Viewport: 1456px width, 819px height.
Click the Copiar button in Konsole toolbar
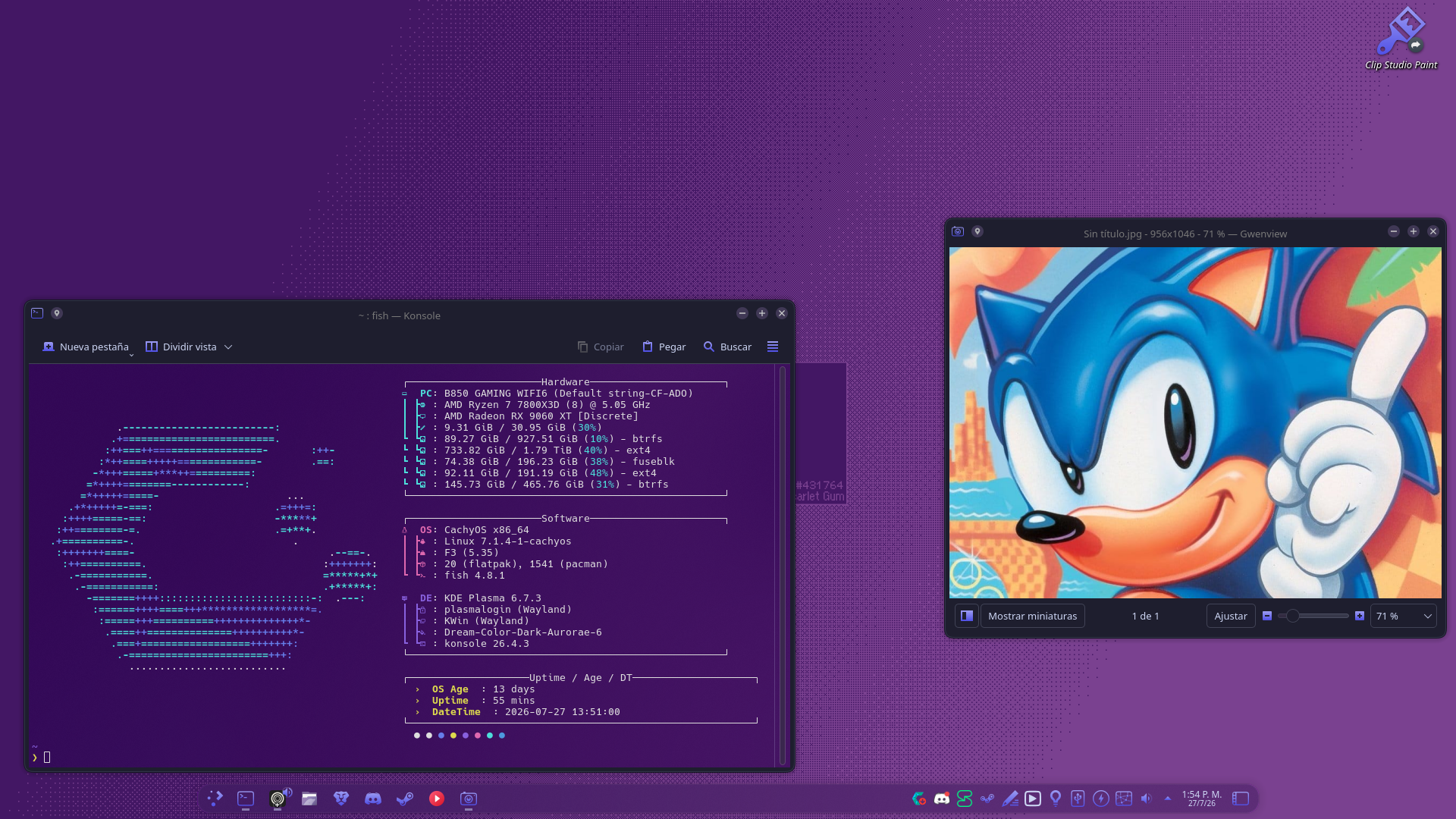tap(601, 347)
